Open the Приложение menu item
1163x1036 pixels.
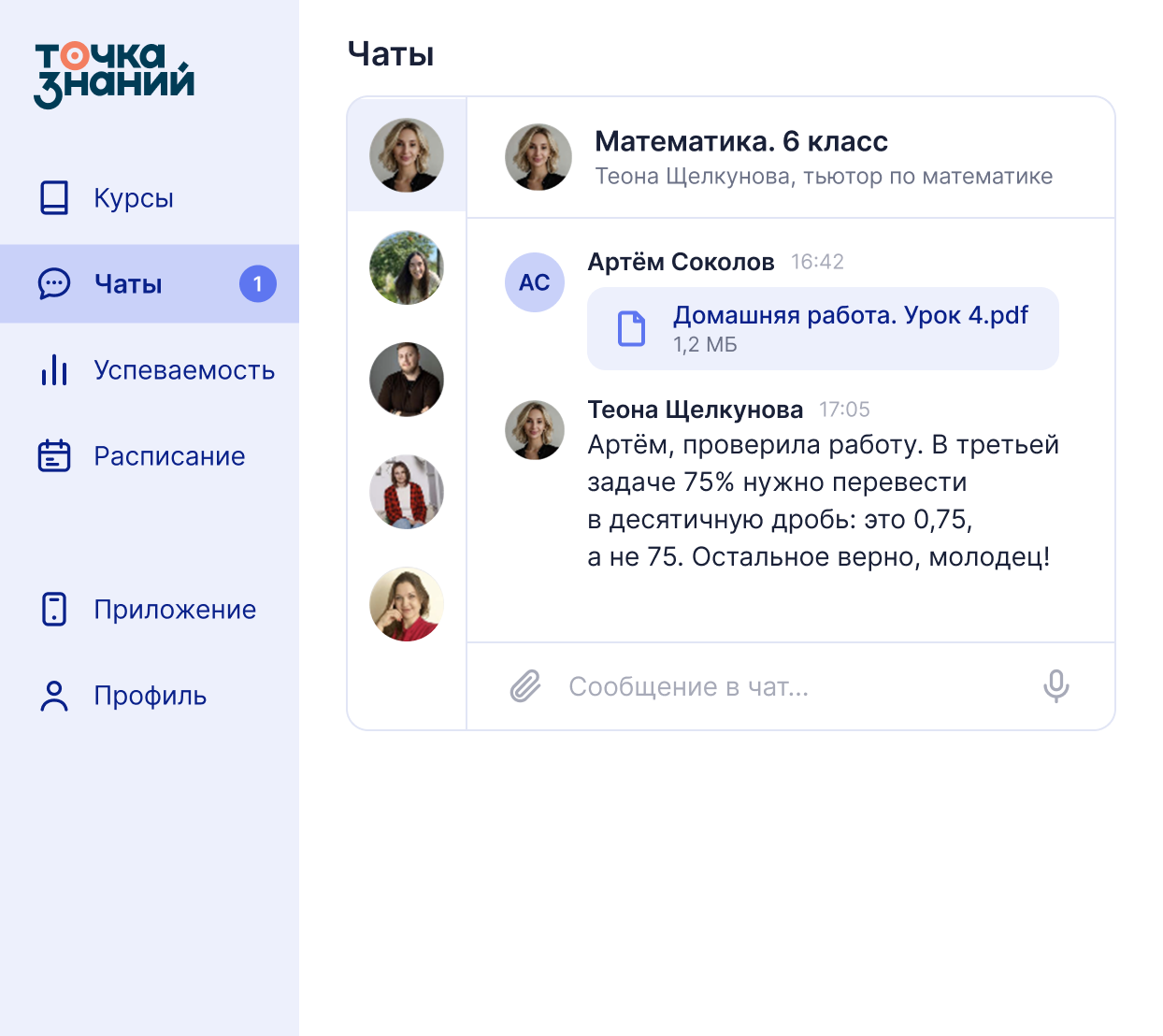pos(150,609)
